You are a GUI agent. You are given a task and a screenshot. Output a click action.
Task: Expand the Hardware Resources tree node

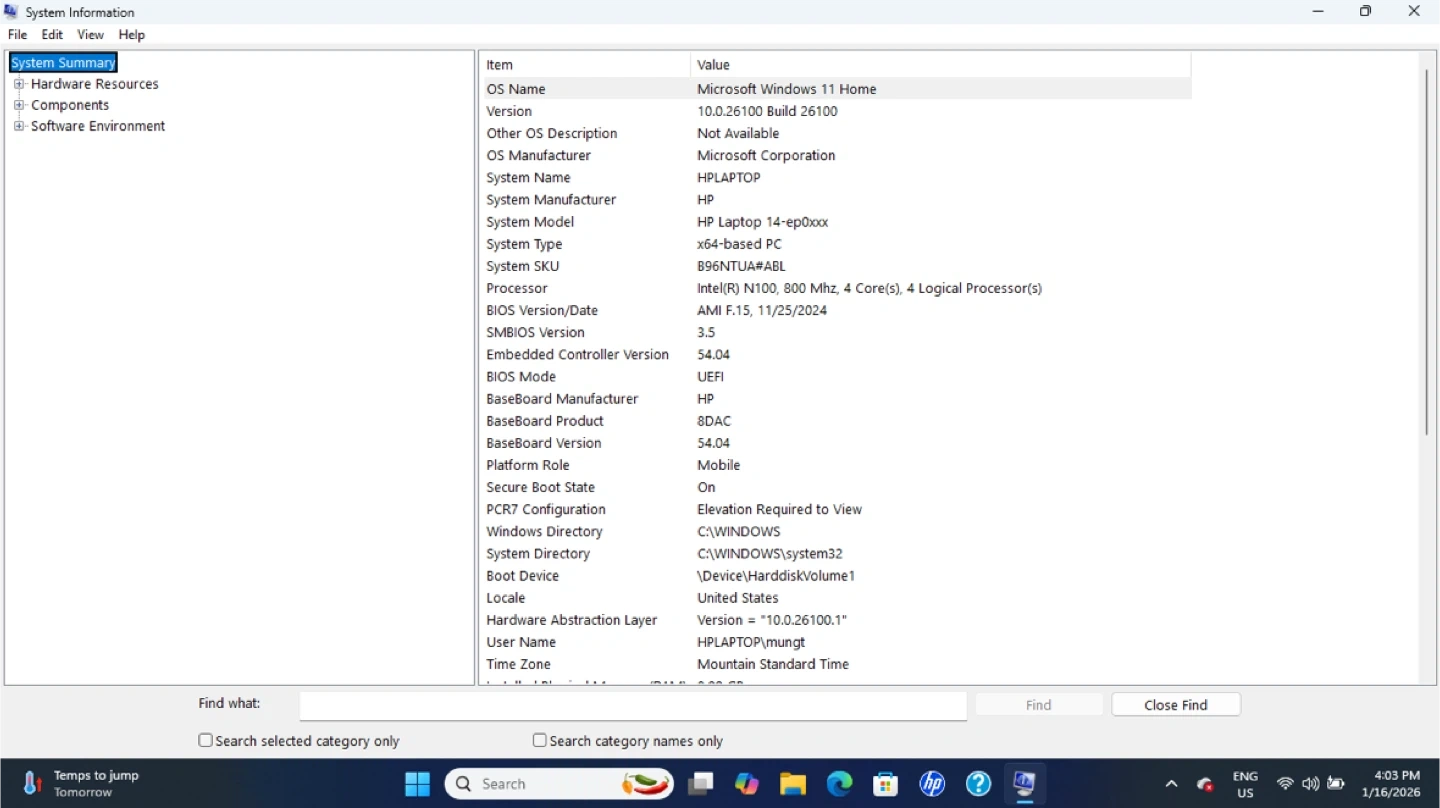[19, 84]
